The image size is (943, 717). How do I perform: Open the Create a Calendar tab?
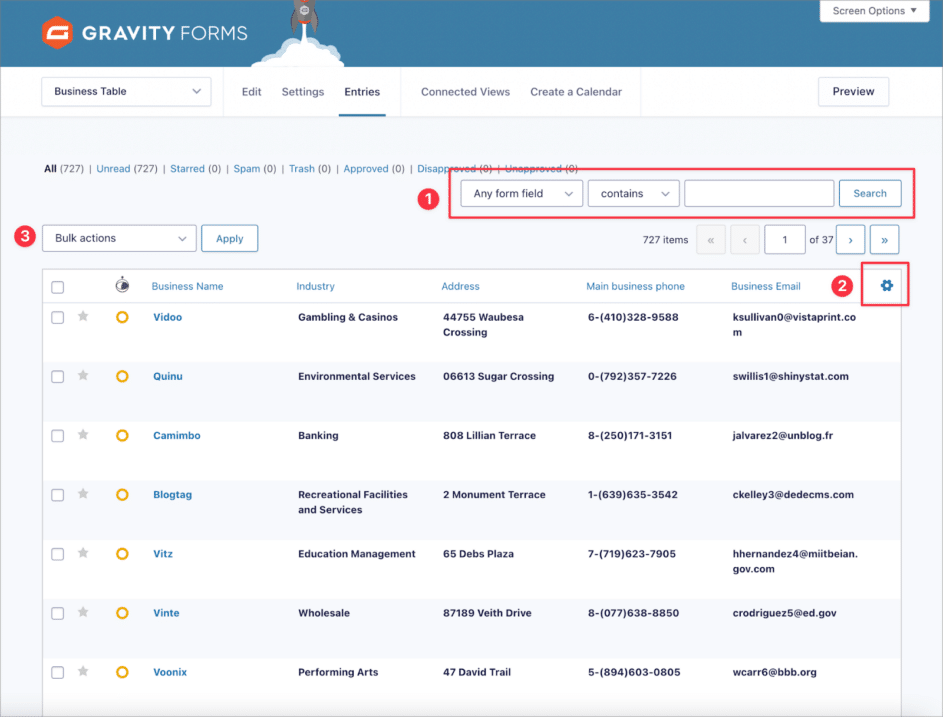(576, 91)
